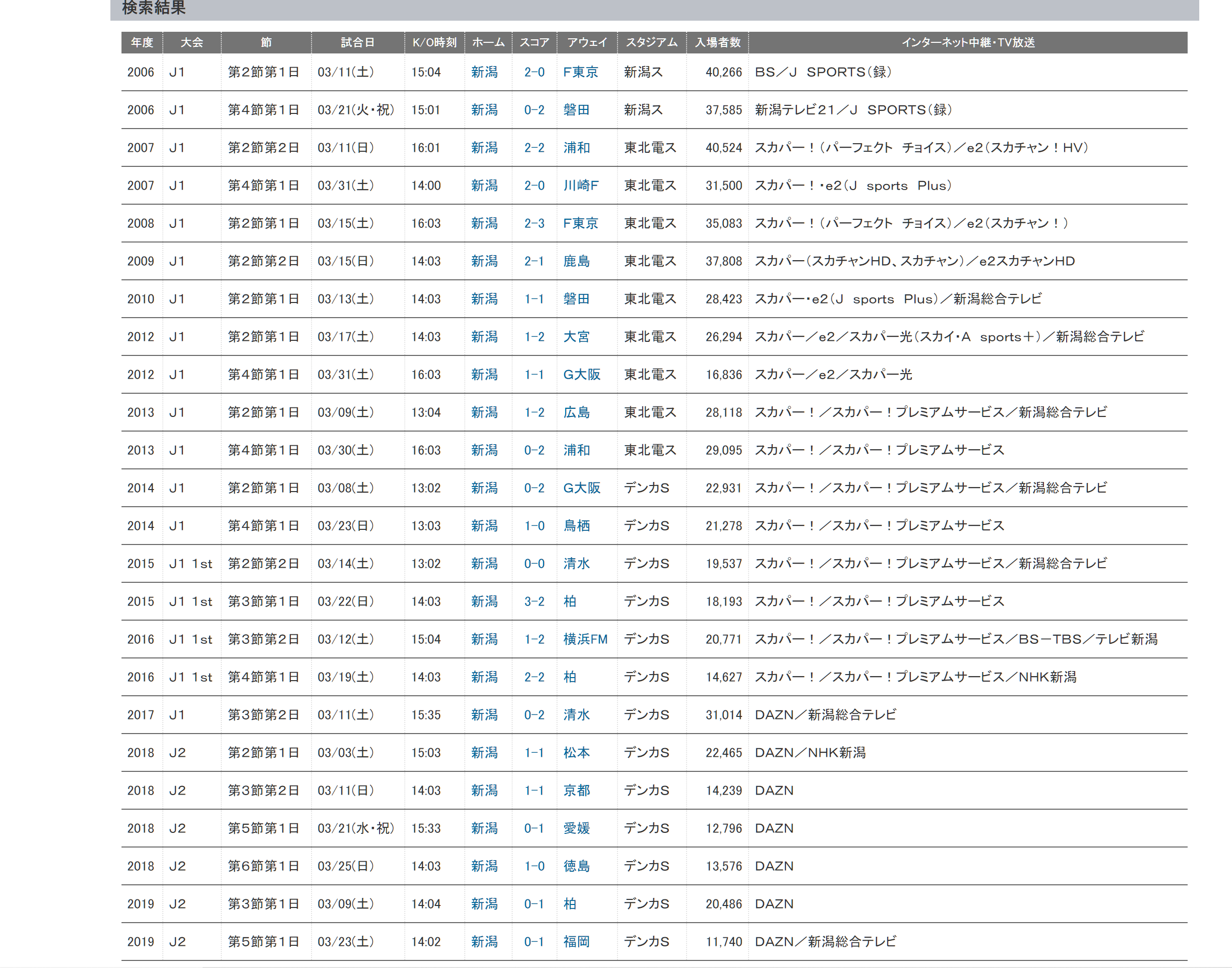Click the 新潟 home link in 2017 row

[x=484, y=715]
